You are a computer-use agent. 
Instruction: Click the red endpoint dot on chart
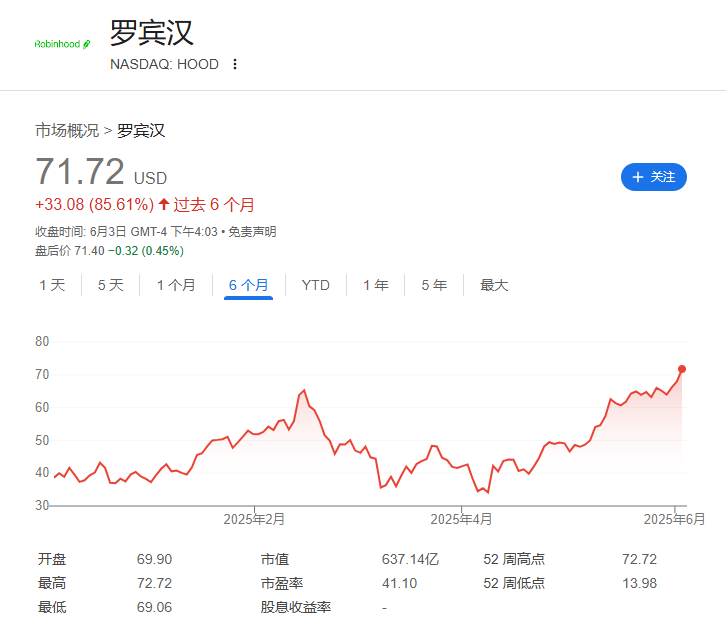point(682,369)
